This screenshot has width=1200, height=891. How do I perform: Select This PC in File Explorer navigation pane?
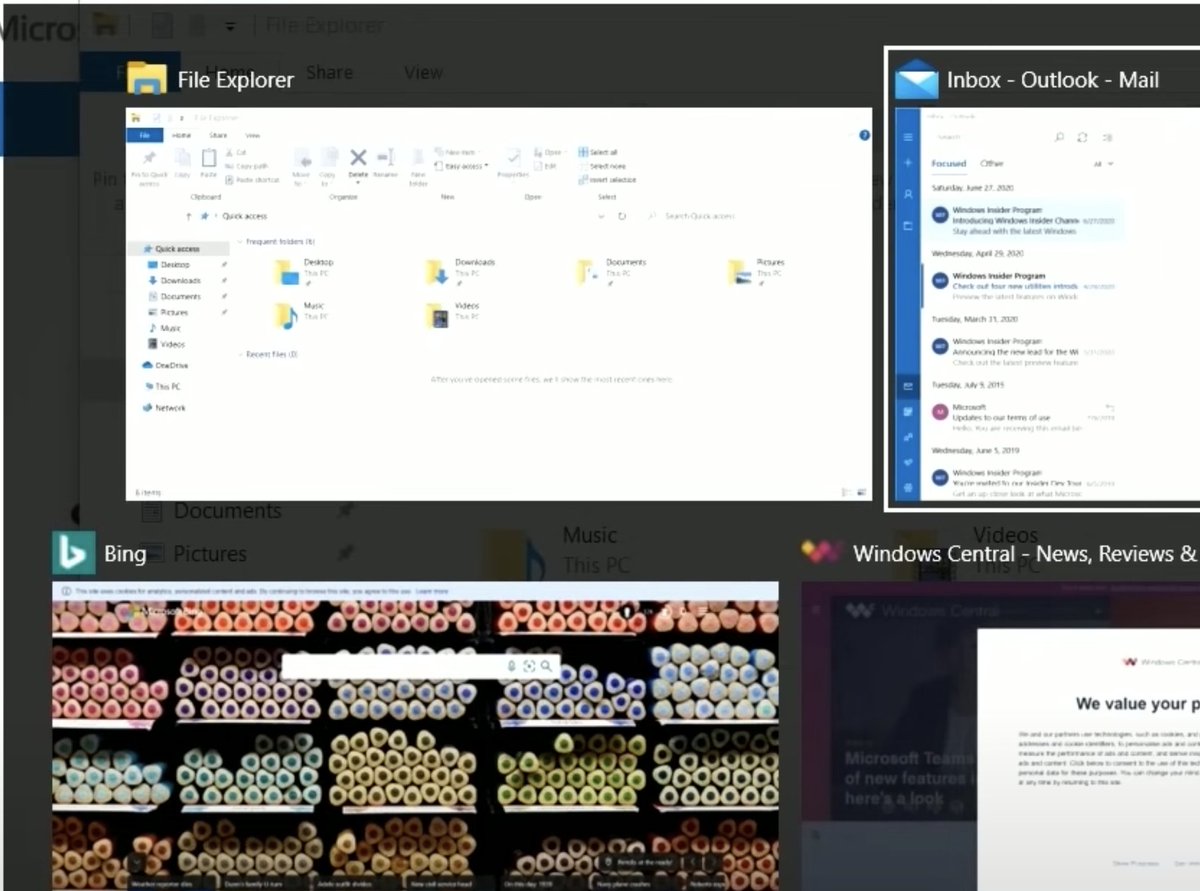(161, 386)
